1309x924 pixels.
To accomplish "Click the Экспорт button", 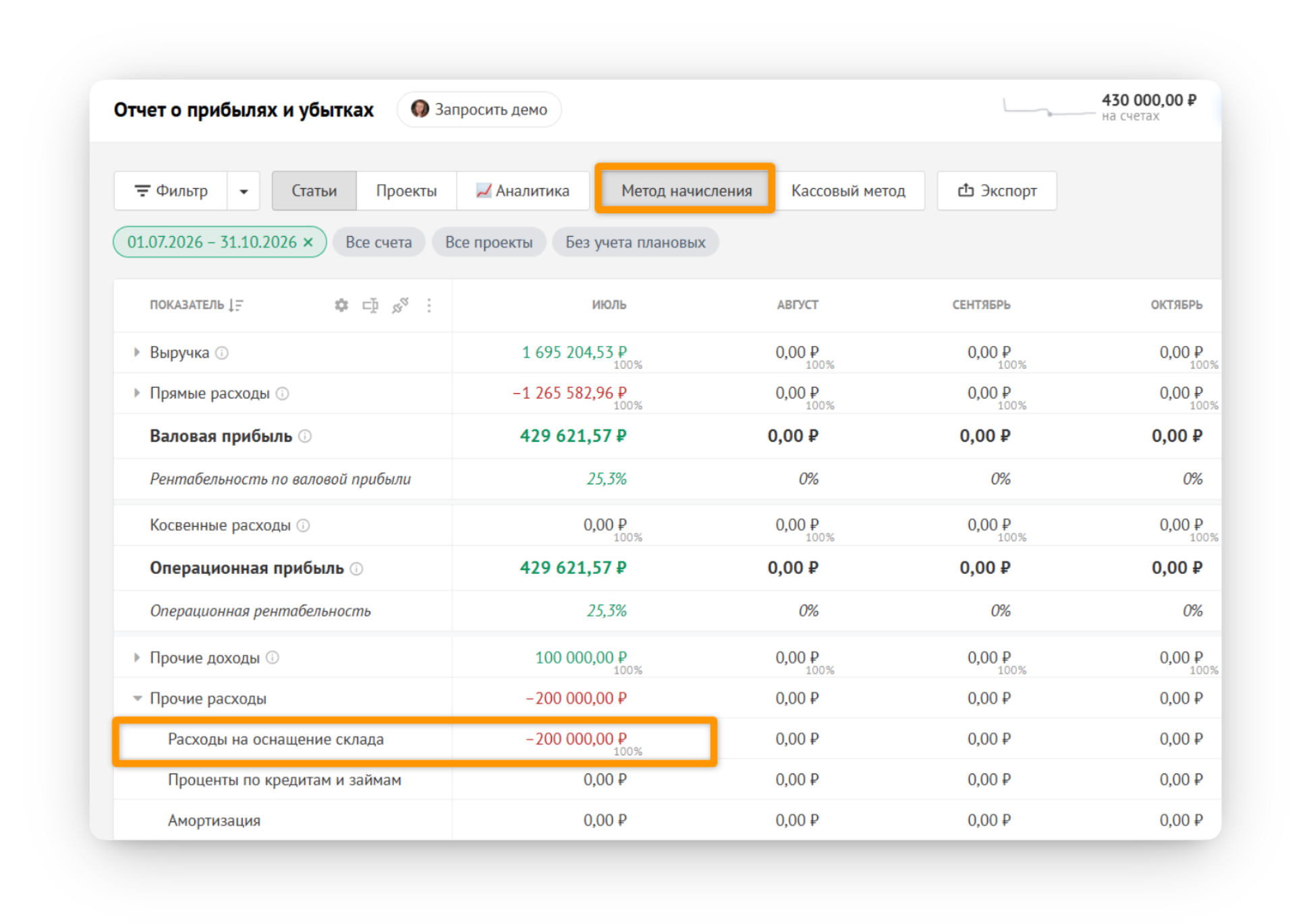I will [x=997, y=191].
